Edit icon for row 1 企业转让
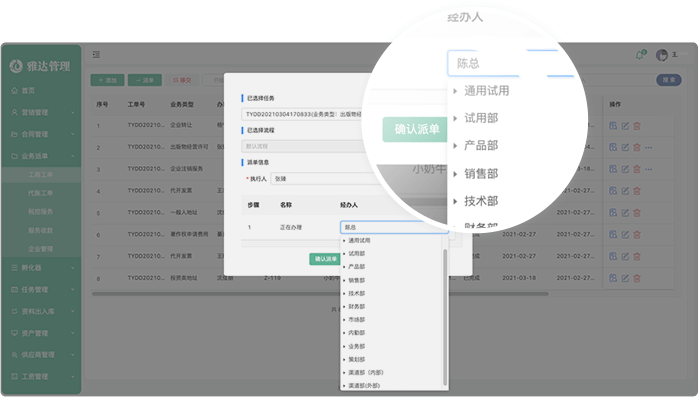Image resolution: width=698 pixels, height=397 pixels. coord(625,126)
